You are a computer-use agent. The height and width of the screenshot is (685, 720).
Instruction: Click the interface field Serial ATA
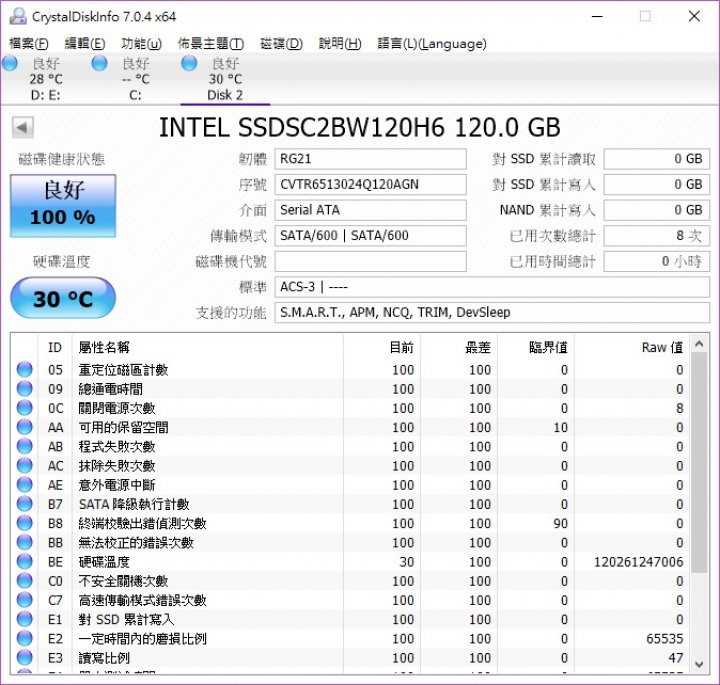371,210
